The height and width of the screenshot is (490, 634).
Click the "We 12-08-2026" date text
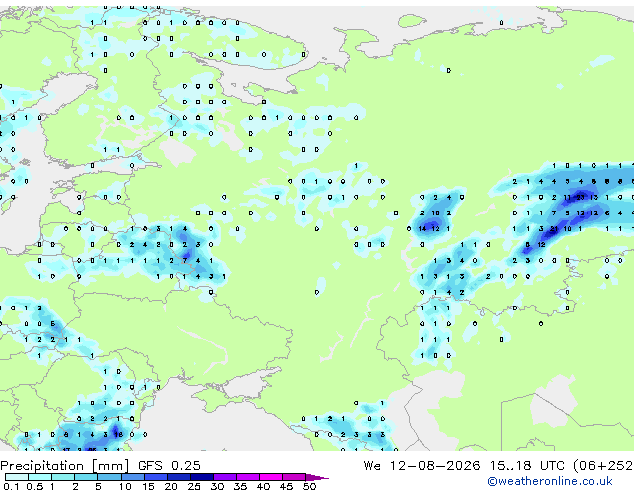[x=422, y=466]
